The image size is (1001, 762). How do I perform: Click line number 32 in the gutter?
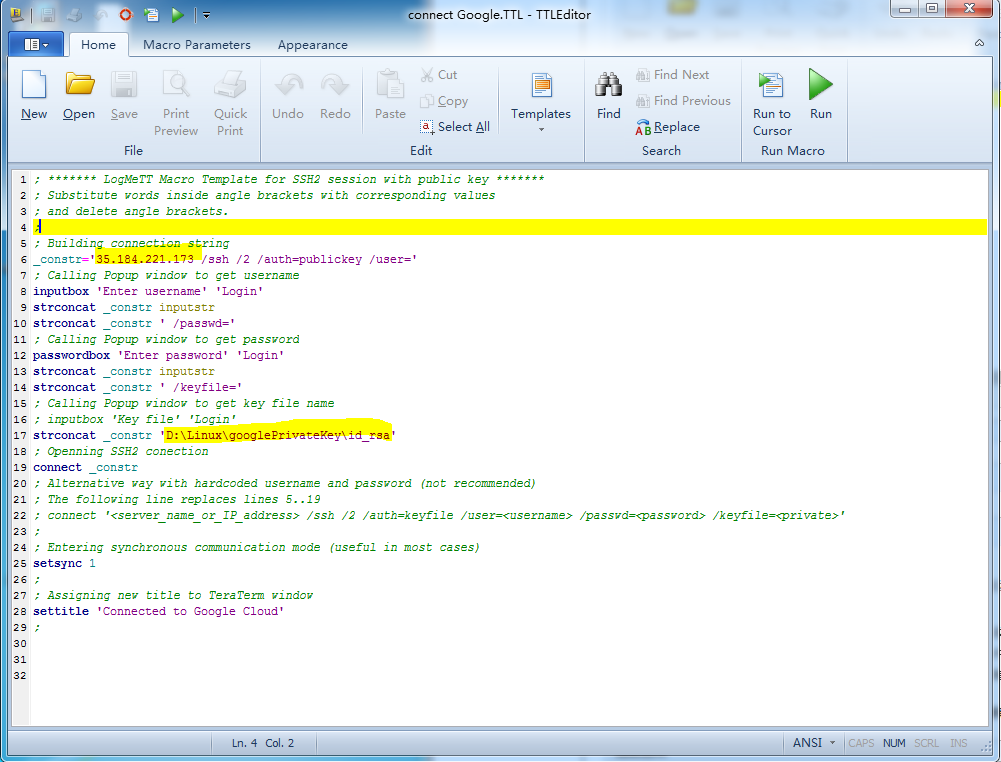[20, 675]
